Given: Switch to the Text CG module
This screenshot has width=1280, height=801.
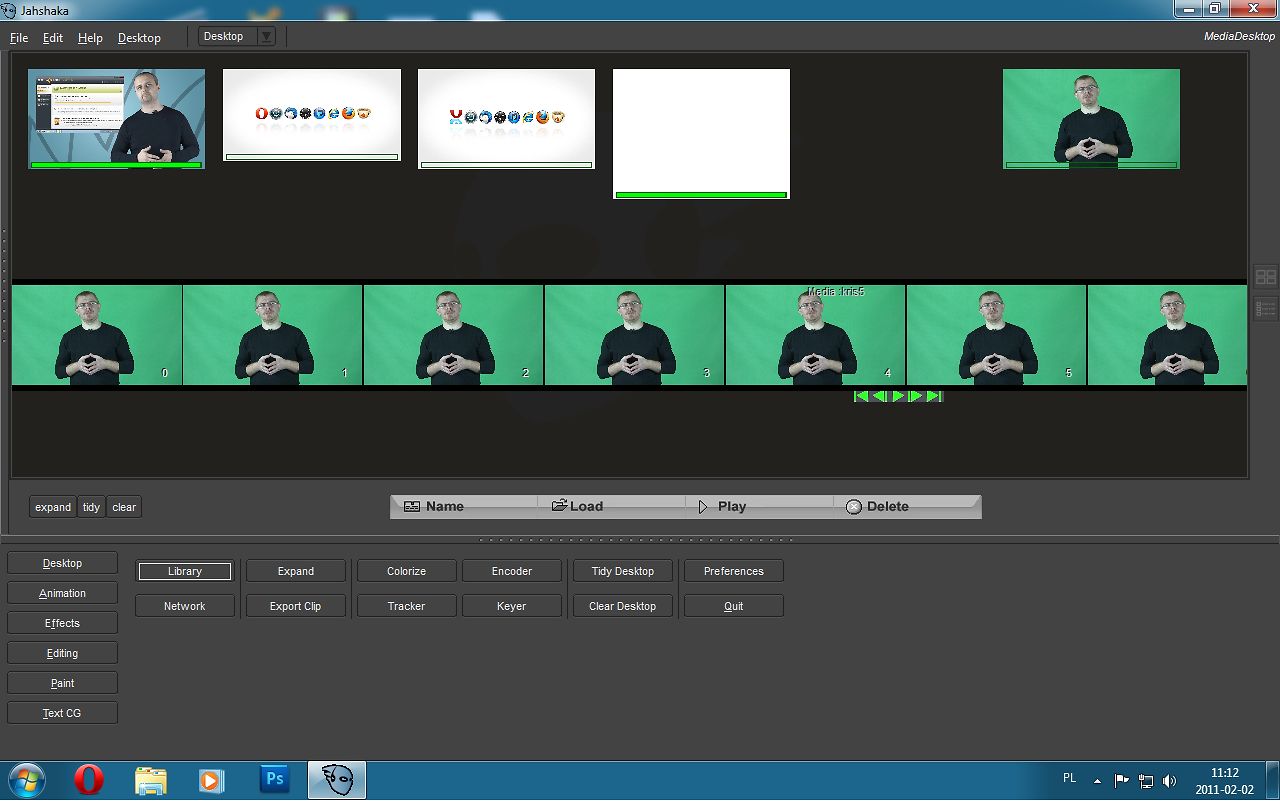Looking at the screenshot, I should pos(62,713).
